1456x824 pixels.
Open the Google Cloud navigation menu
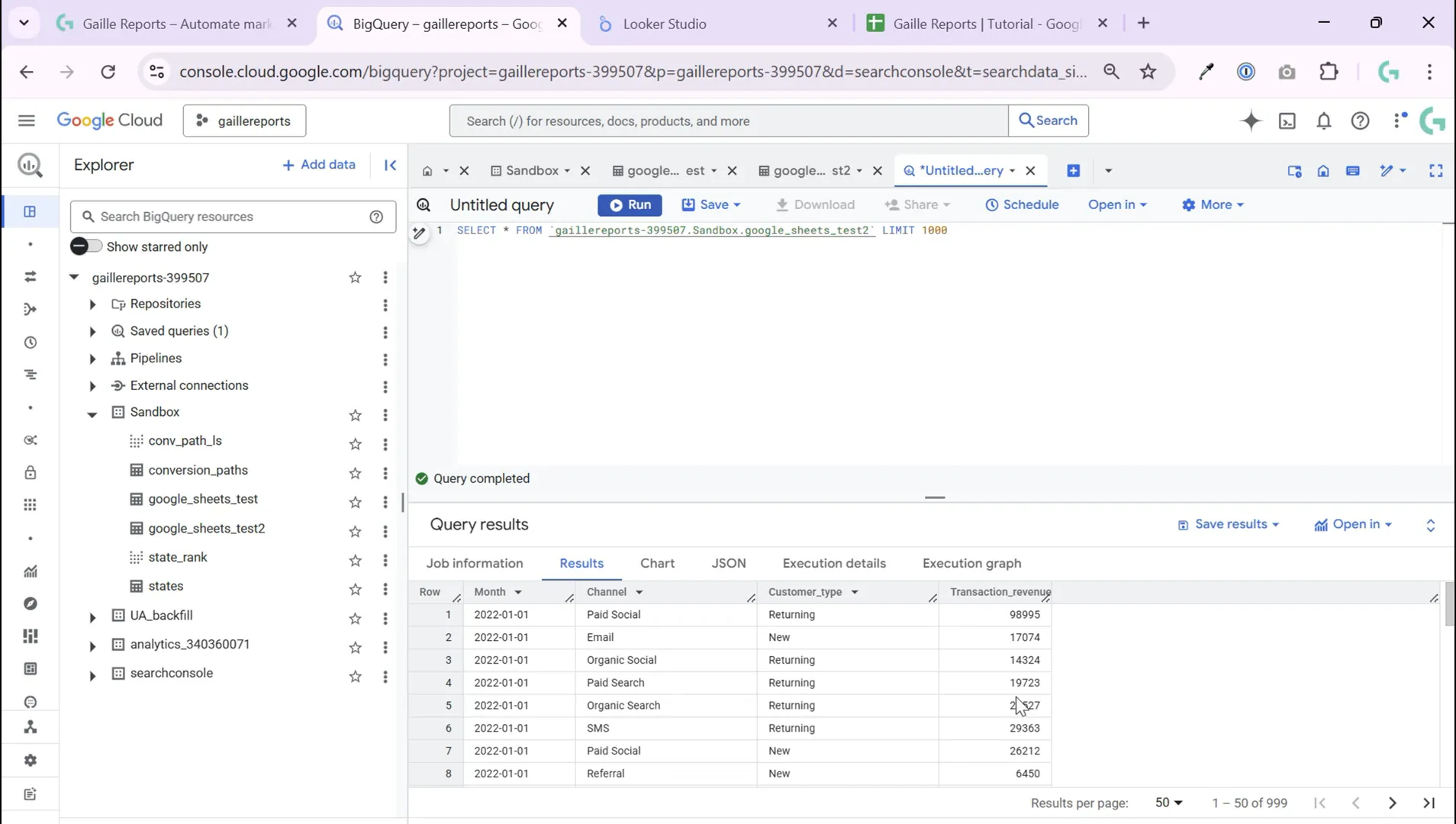click(x=27, y=121)
